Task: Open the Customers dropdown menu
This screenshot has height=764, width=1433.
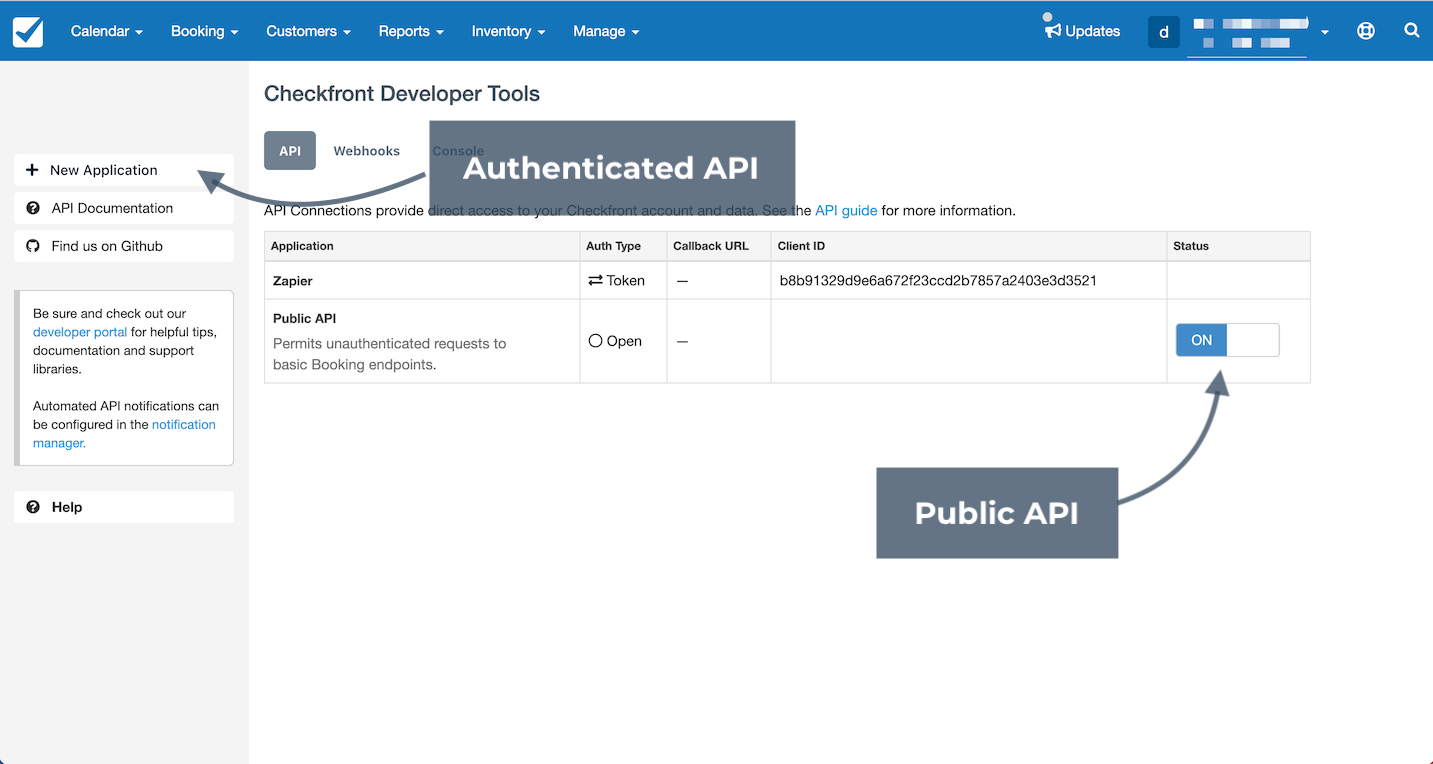Action: click(x=308, y=31)
